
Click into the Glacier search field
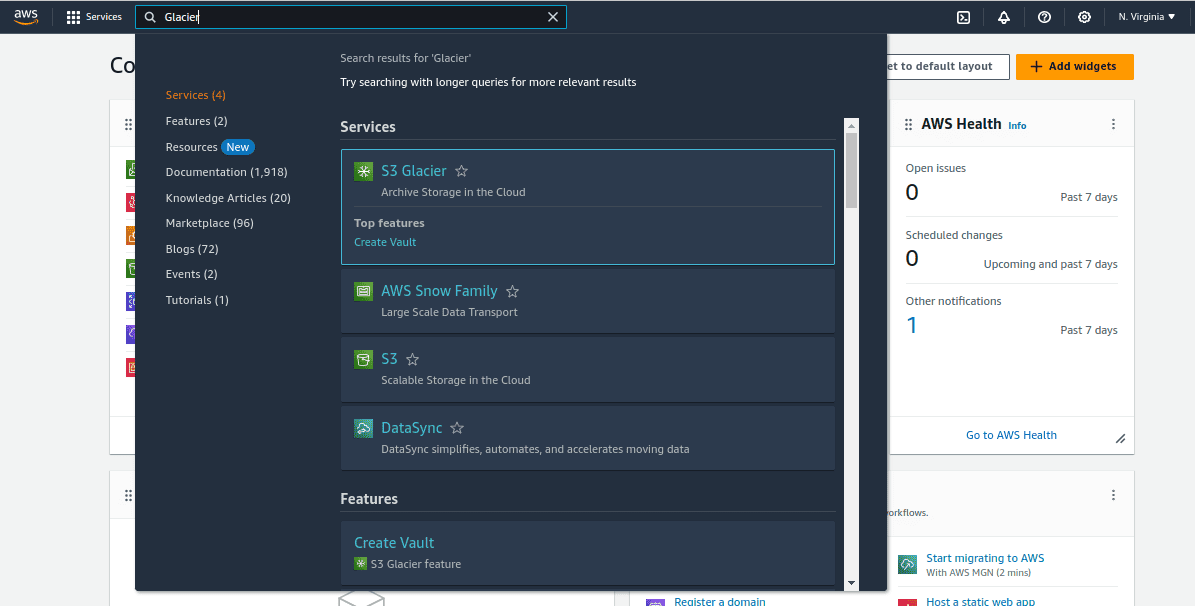tap(351, 17)
